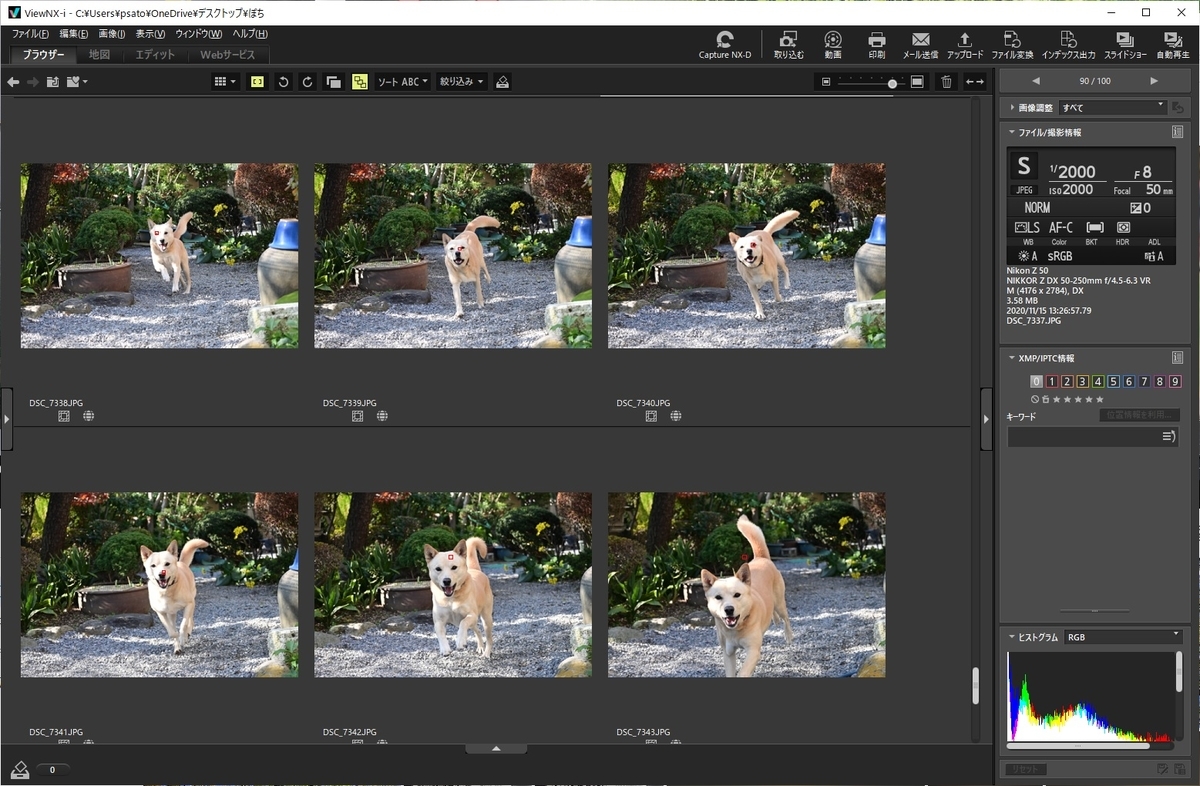Open ファイル変換 file conversion
The image size is (1200, 786).
(x=1012, y=45)
